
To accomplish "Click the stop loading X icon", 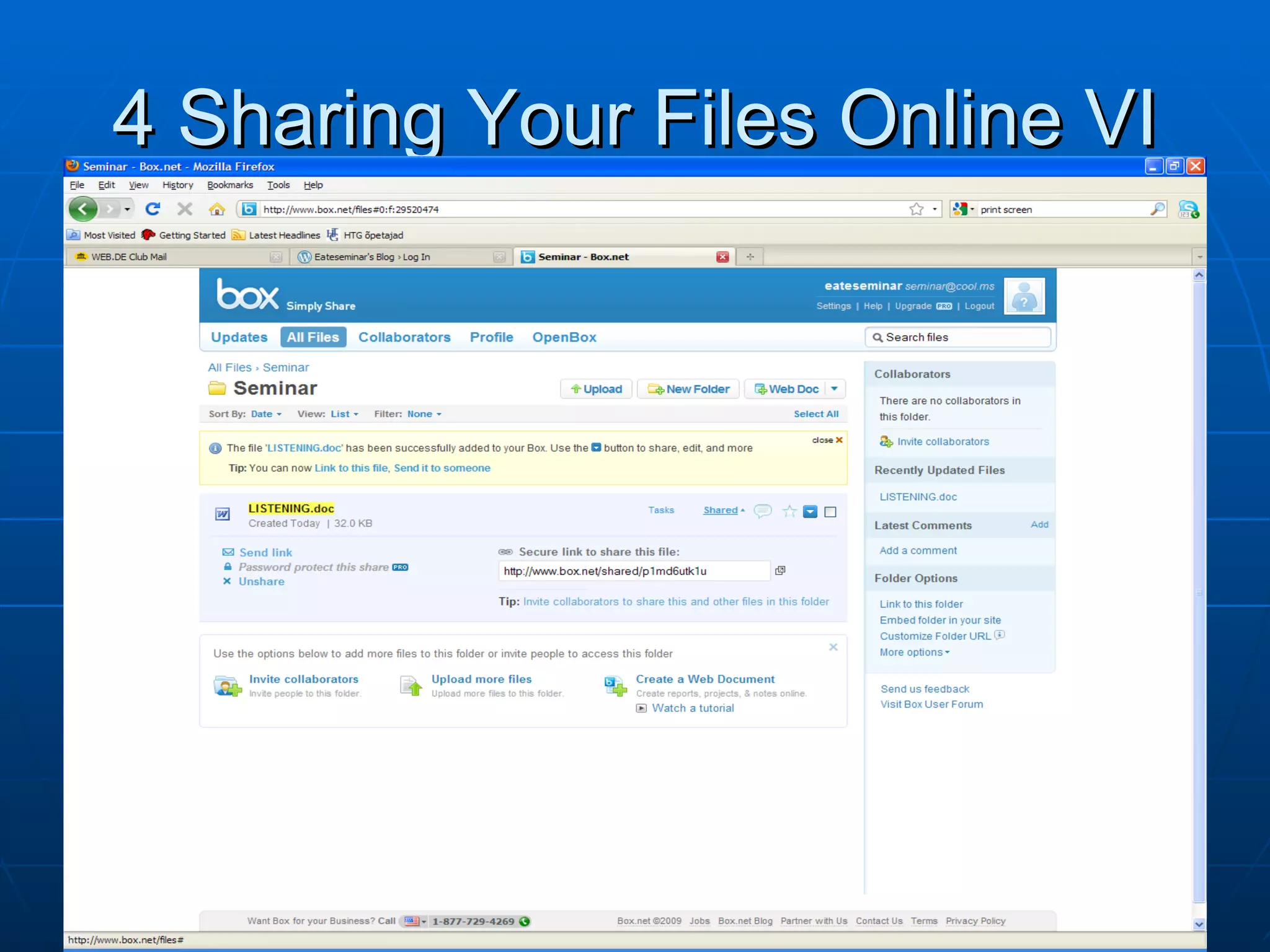I will tap(185, 209).
